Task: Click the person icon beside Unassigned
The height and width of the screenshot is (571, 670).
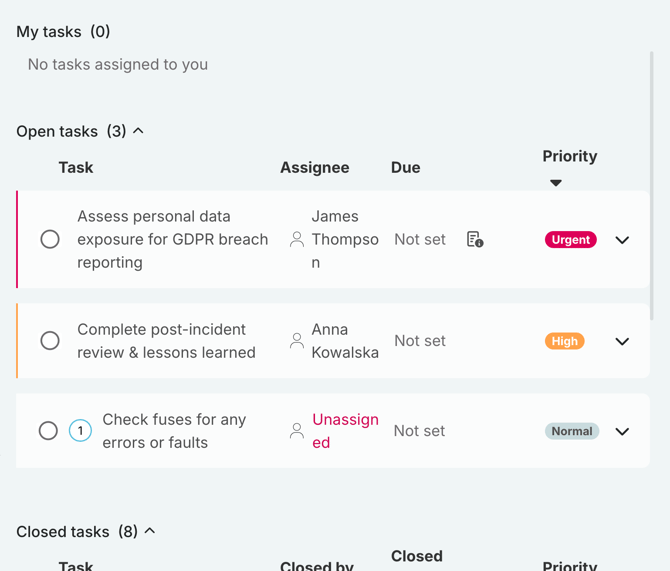Action: [297, 431]
